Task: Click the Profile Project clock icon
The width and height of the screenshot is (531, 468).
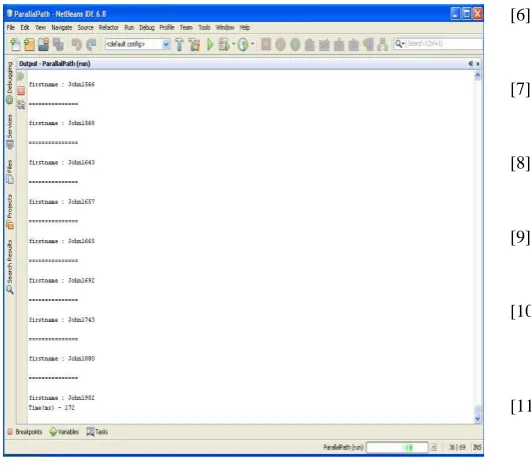Action: tap(243, 44)
